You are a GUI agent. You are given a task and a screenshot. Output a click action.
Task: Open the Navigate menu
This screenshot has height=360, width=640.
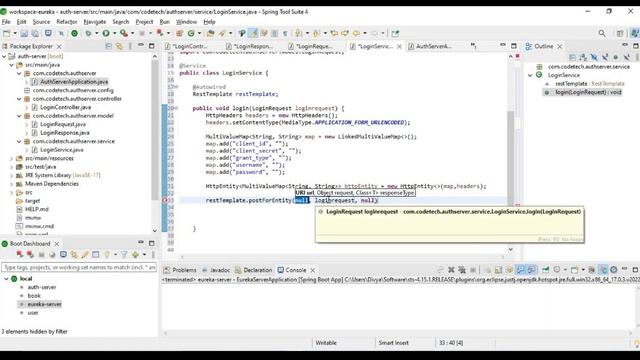point(95,22)
